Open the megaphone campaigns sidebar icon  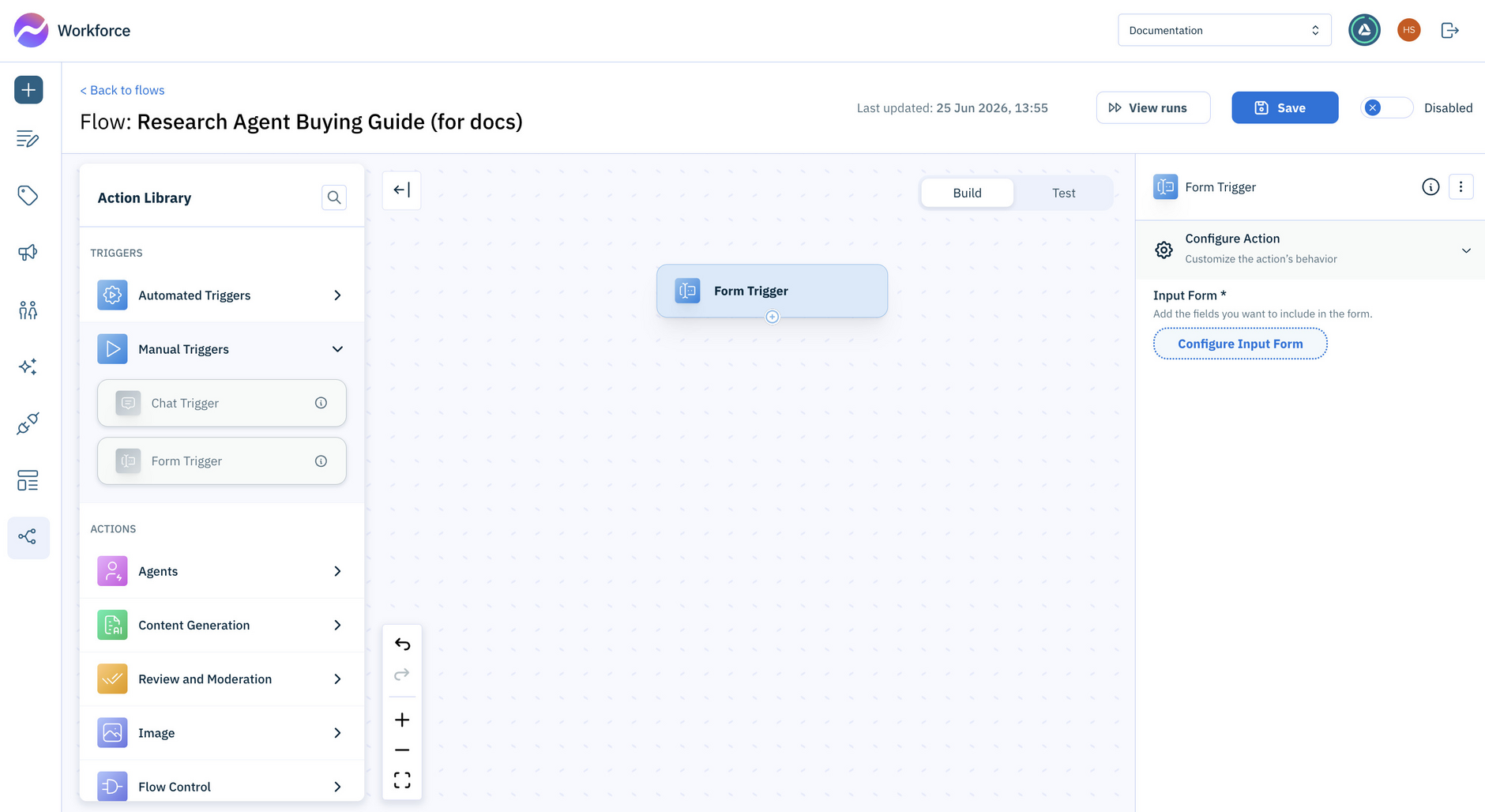click(28, 253)
